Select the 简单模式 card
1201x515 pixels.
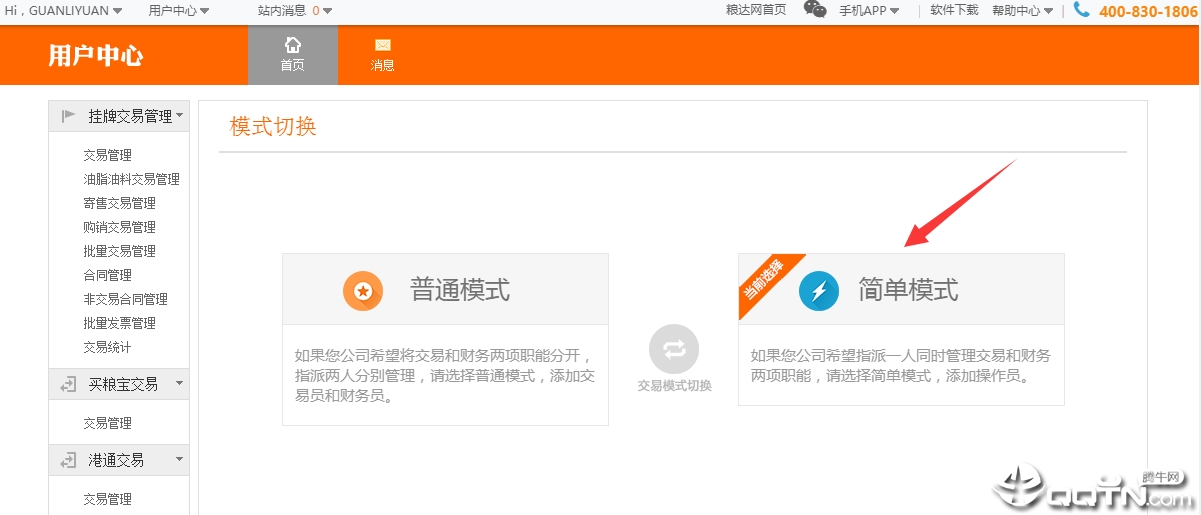[901, 330]
